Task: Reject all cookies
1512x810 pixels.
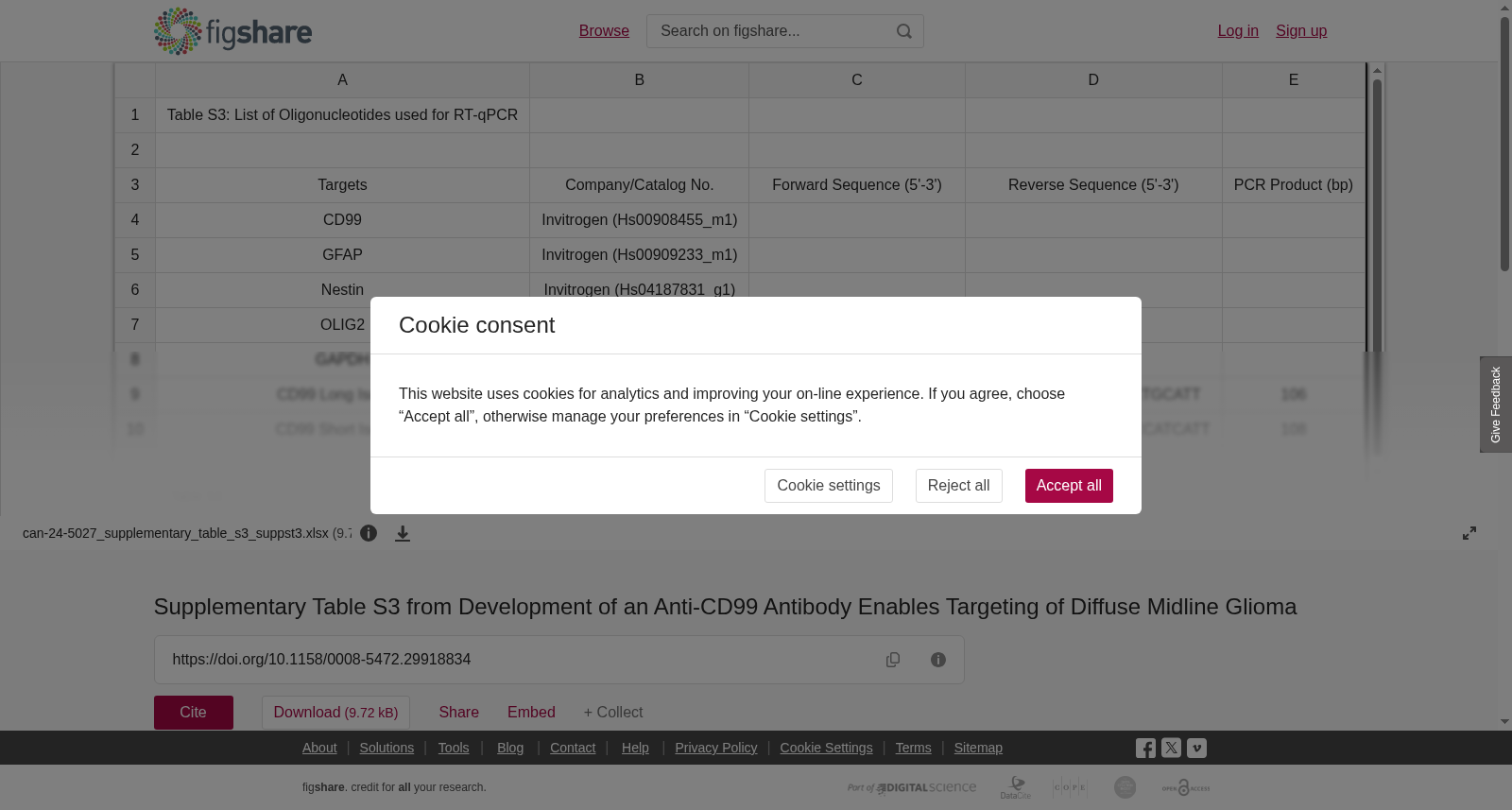Action: [958, 486]
